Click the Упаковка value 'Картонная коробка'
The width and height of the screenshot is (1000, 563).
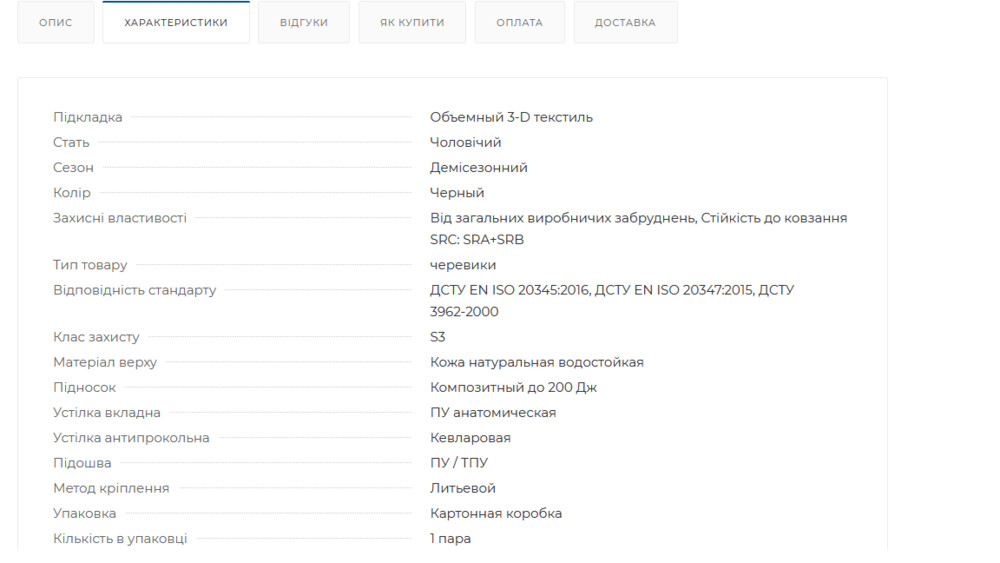(495, 513)
